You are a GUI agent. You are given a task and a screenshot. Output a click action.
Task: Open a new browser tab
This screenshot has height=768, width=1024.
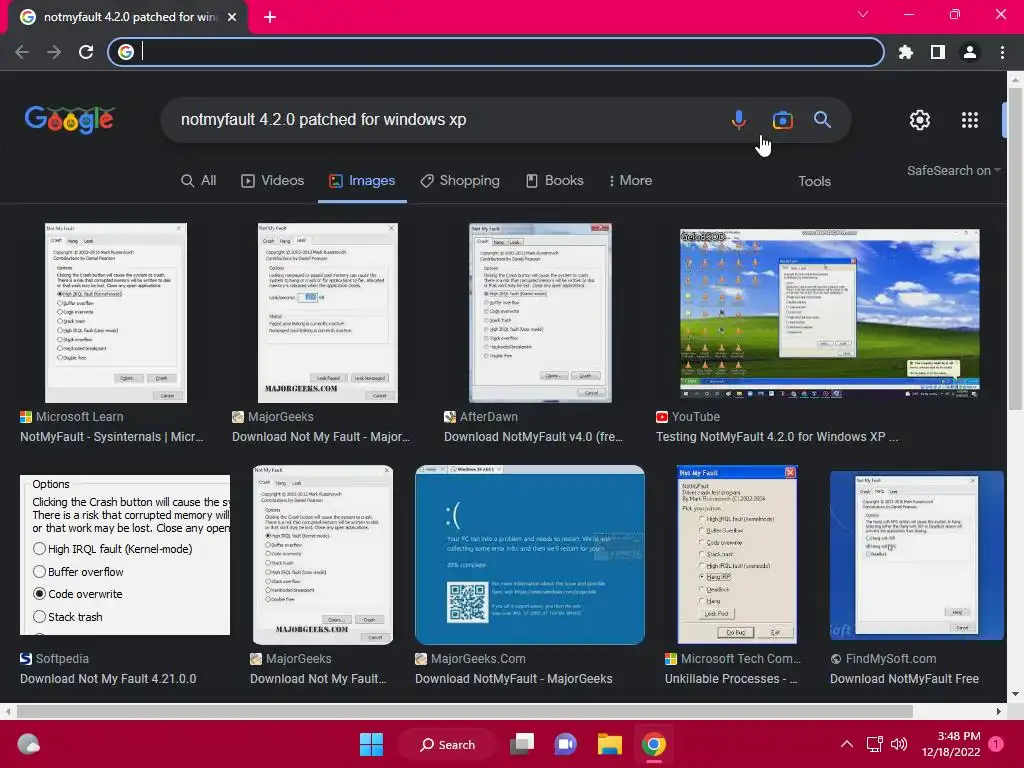(x=270, y=17)
